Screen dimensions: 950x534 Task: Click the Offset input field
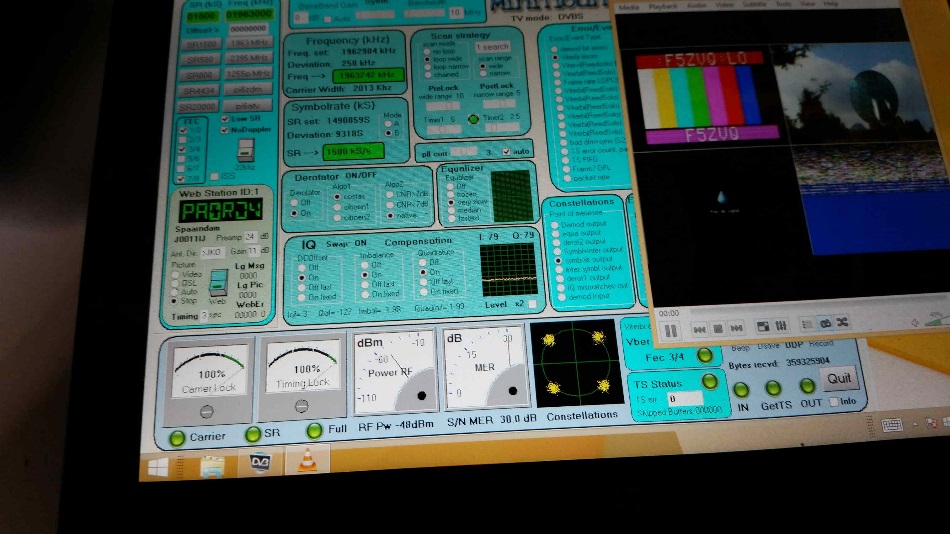[248, 28]
